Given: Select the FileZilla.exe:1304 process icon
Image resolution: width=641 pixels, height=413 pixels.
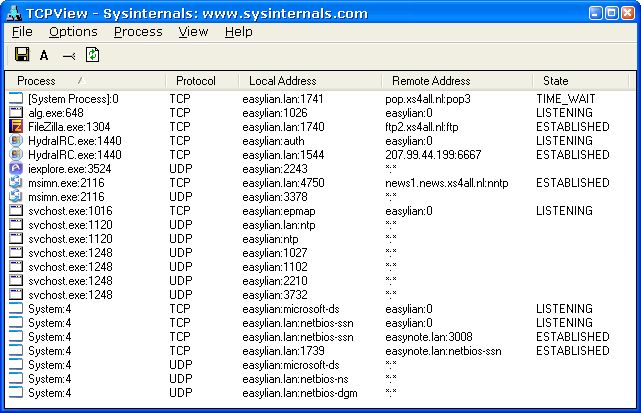Looking at the screenshot, I should [16, 127].
